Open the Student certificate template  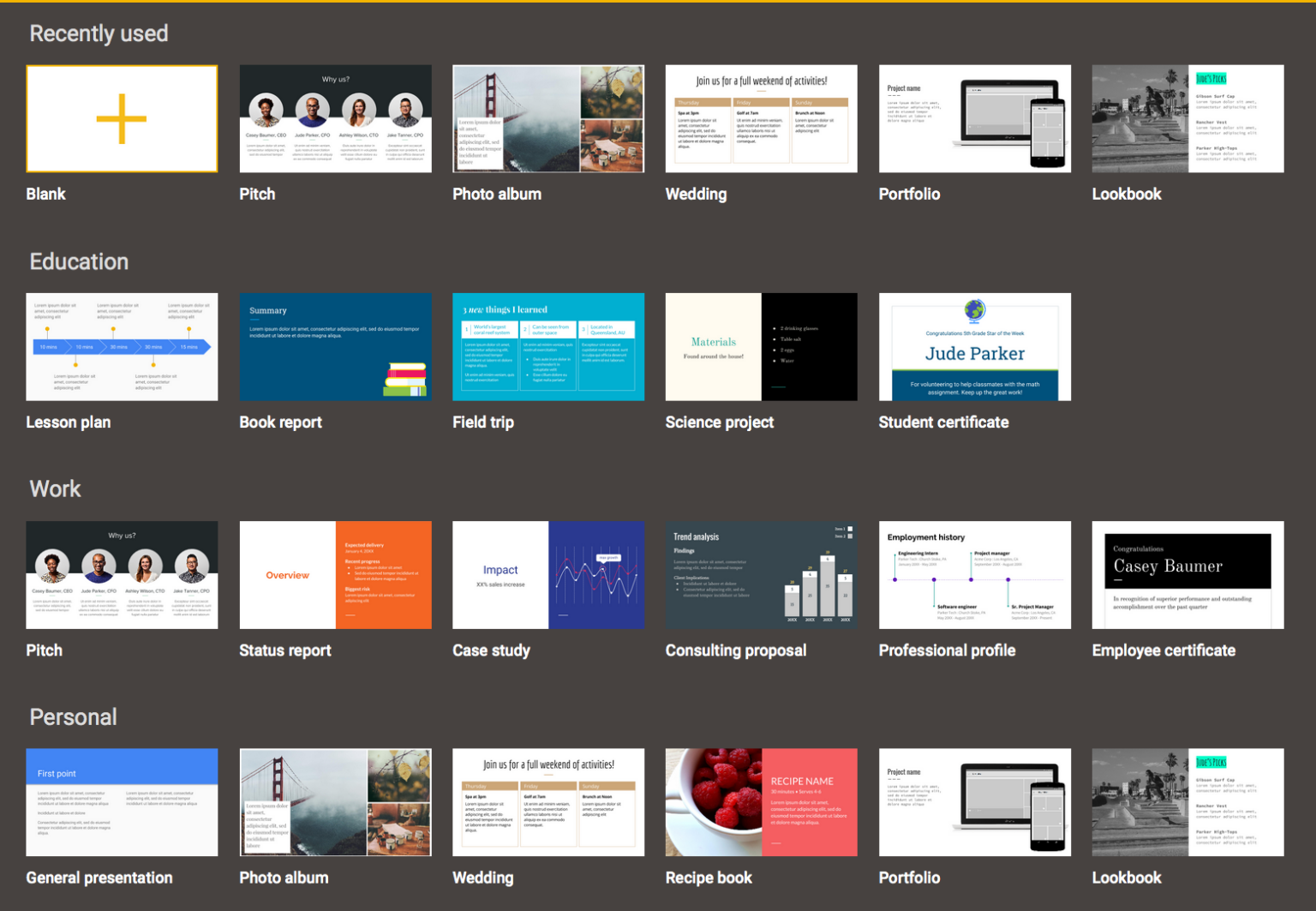tap(974, 346)
